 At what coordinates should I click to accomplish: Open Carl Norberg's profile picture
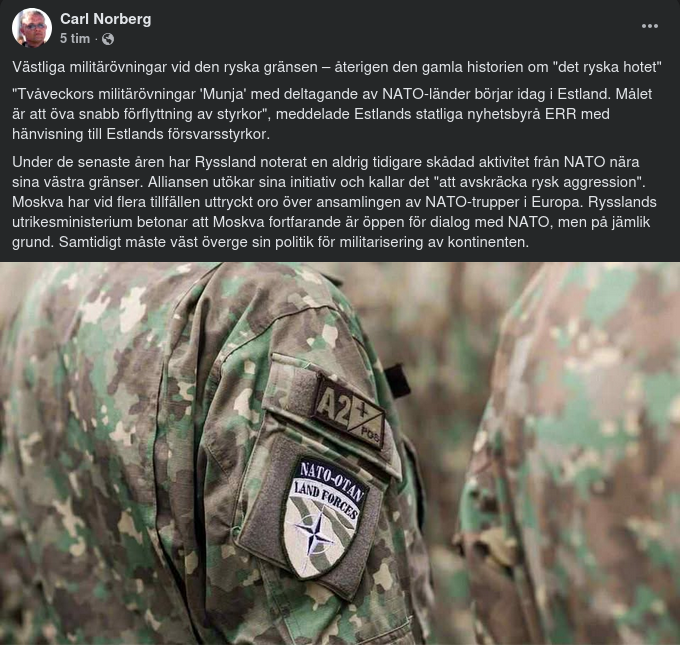point(32,27)
